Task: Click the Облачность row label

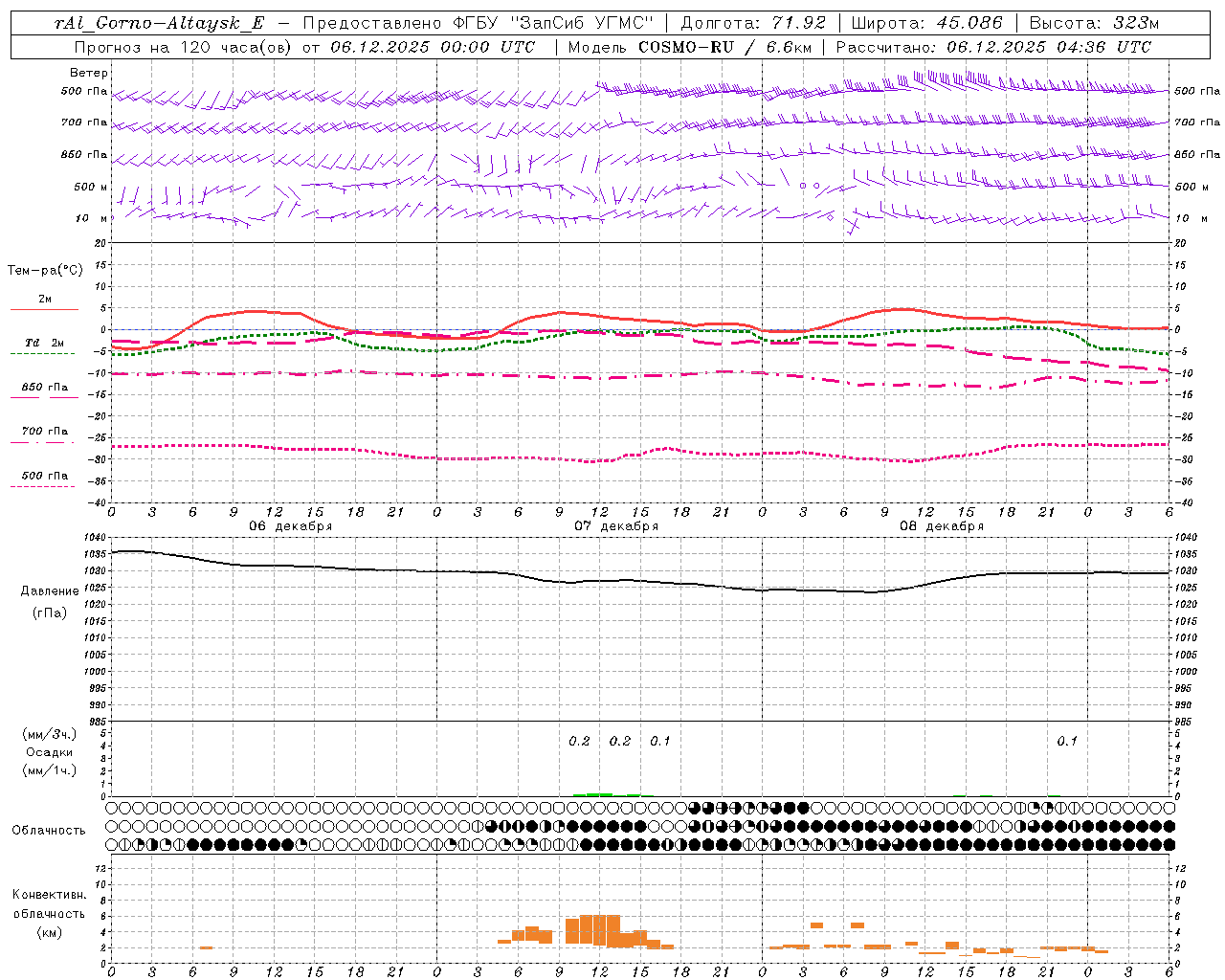Action: tap(49, 831)
